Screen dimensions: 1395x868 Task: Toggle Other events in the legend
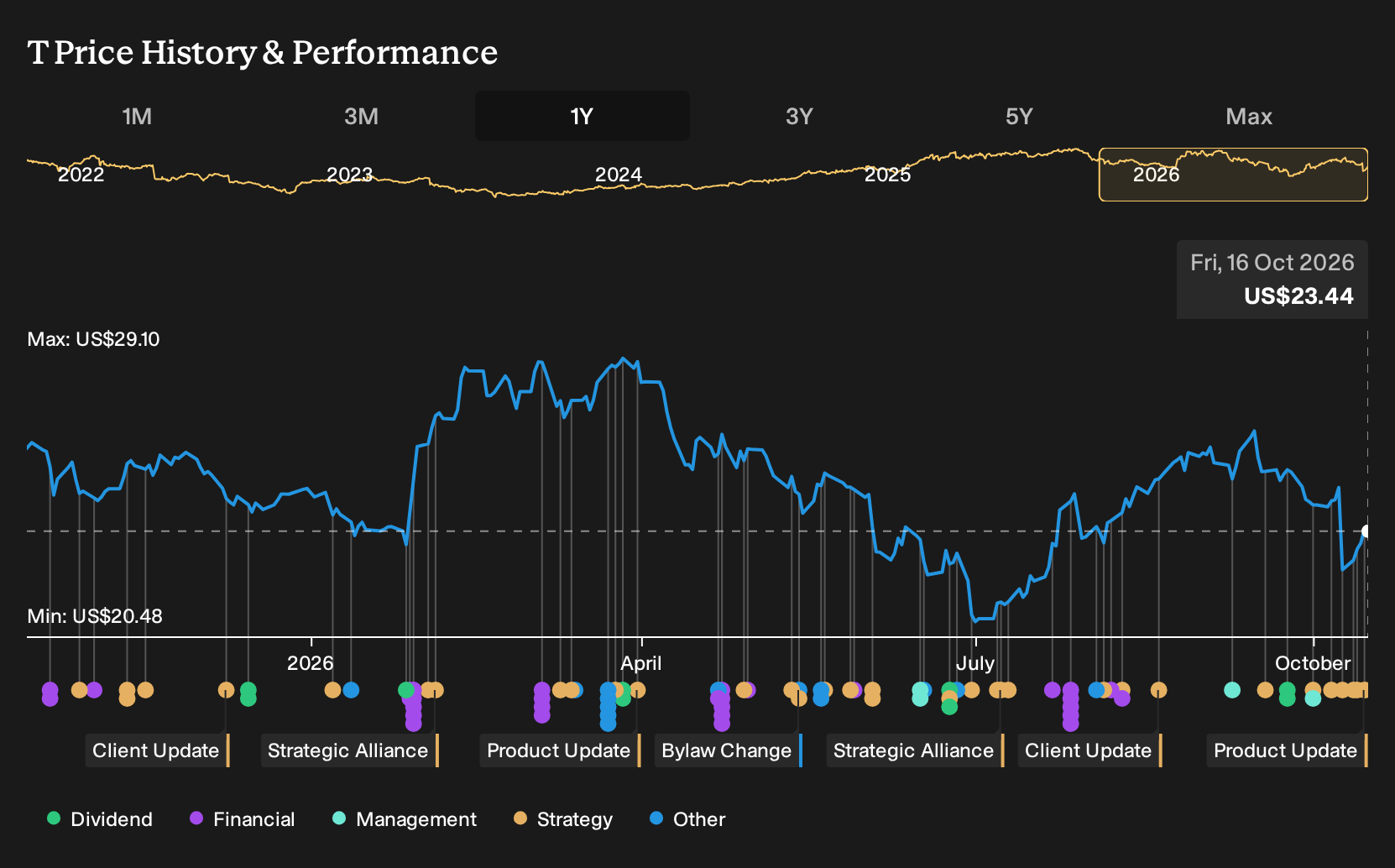(687, 819)
